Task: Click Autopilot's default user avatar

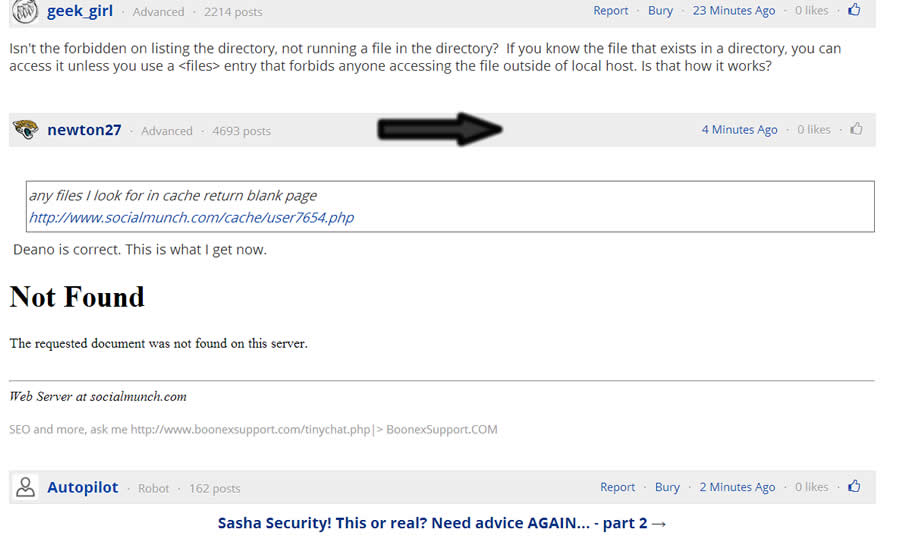Action: pyautogui.click(x=25, y=487)
